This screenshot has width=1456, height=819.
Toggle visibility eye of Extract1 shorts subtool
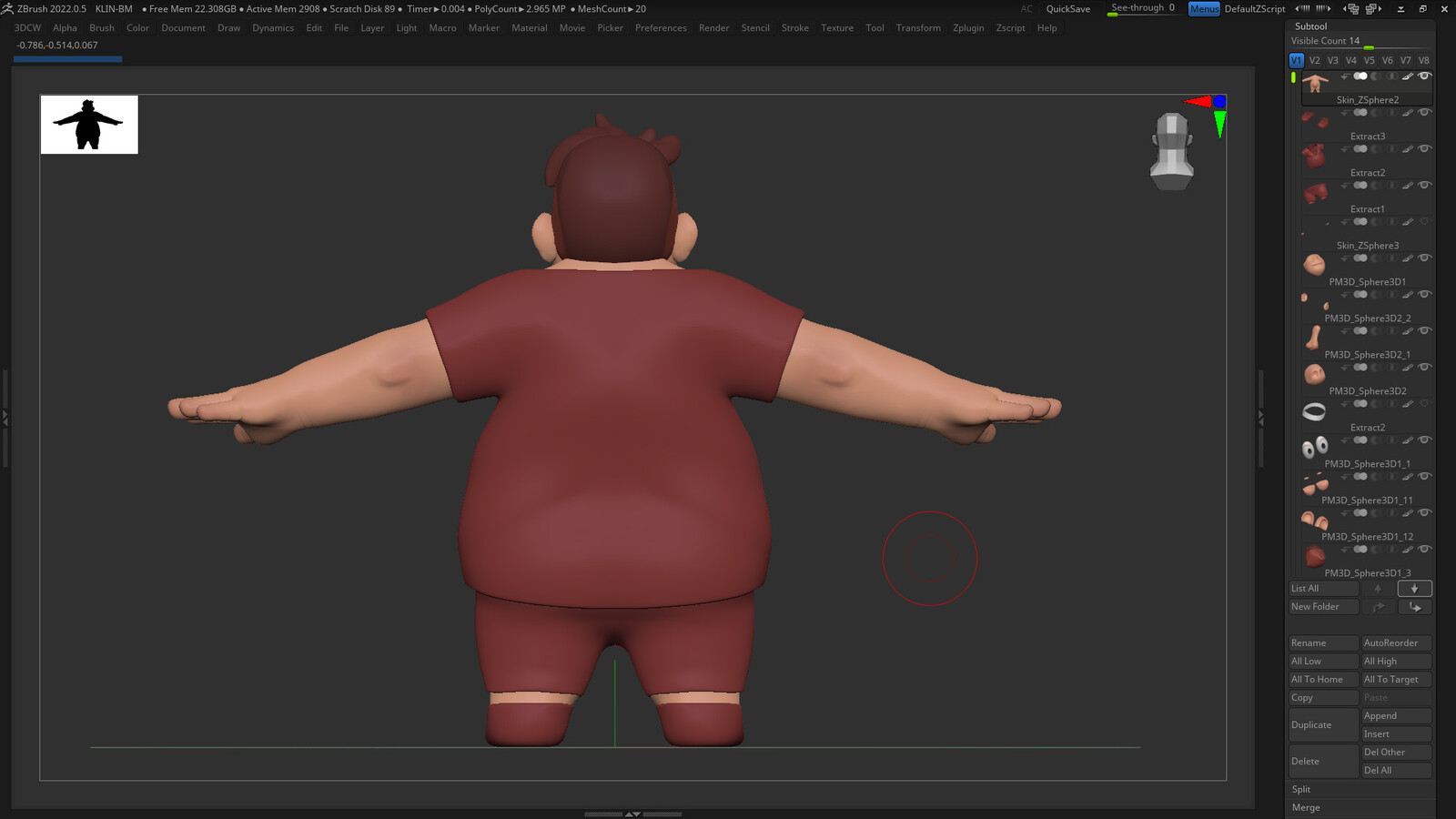pos(1424,186)
